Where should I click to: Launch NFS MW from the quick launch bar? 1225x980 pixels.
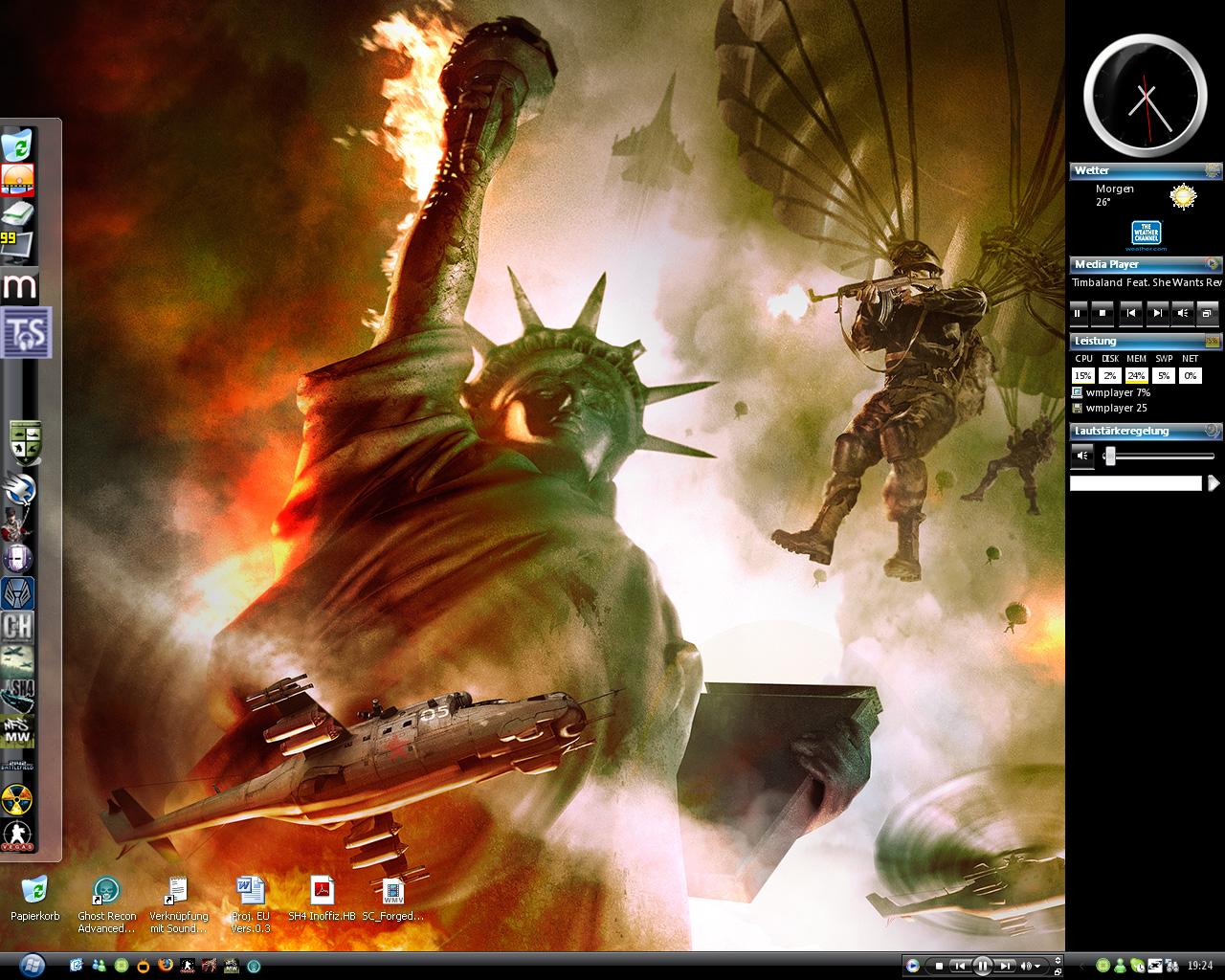click(232, 965)
